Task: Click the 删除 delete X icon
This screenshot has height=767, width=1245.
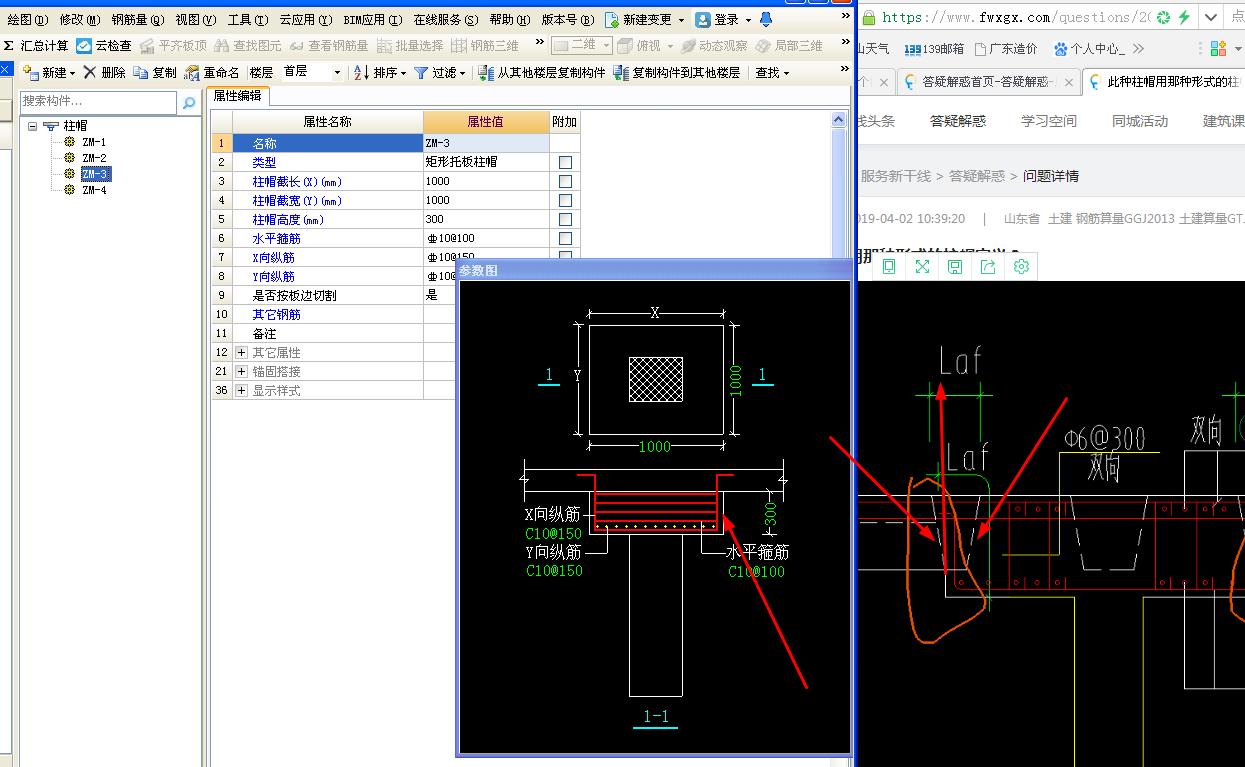Action: point(90,72)
